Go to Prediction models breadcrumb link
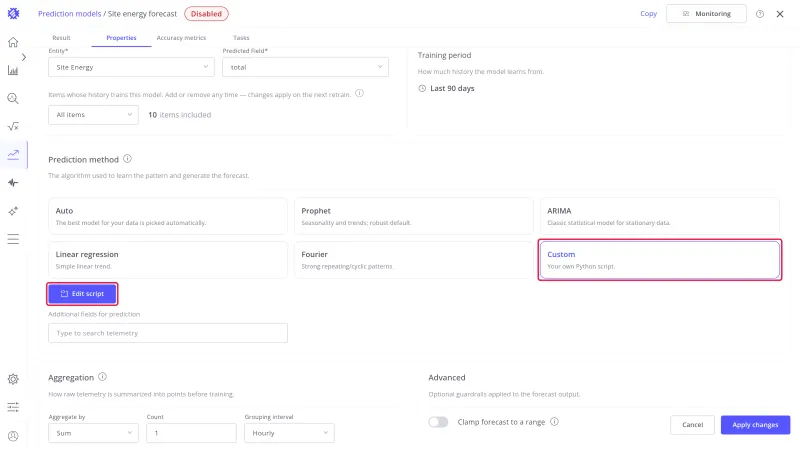800x450 pixels. pos(69,14)
